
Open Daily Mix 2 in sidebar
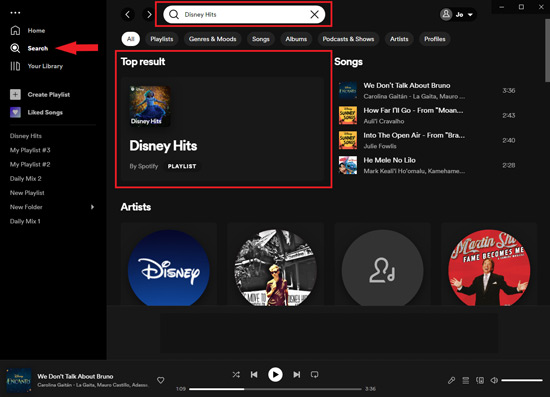[26, 179]
